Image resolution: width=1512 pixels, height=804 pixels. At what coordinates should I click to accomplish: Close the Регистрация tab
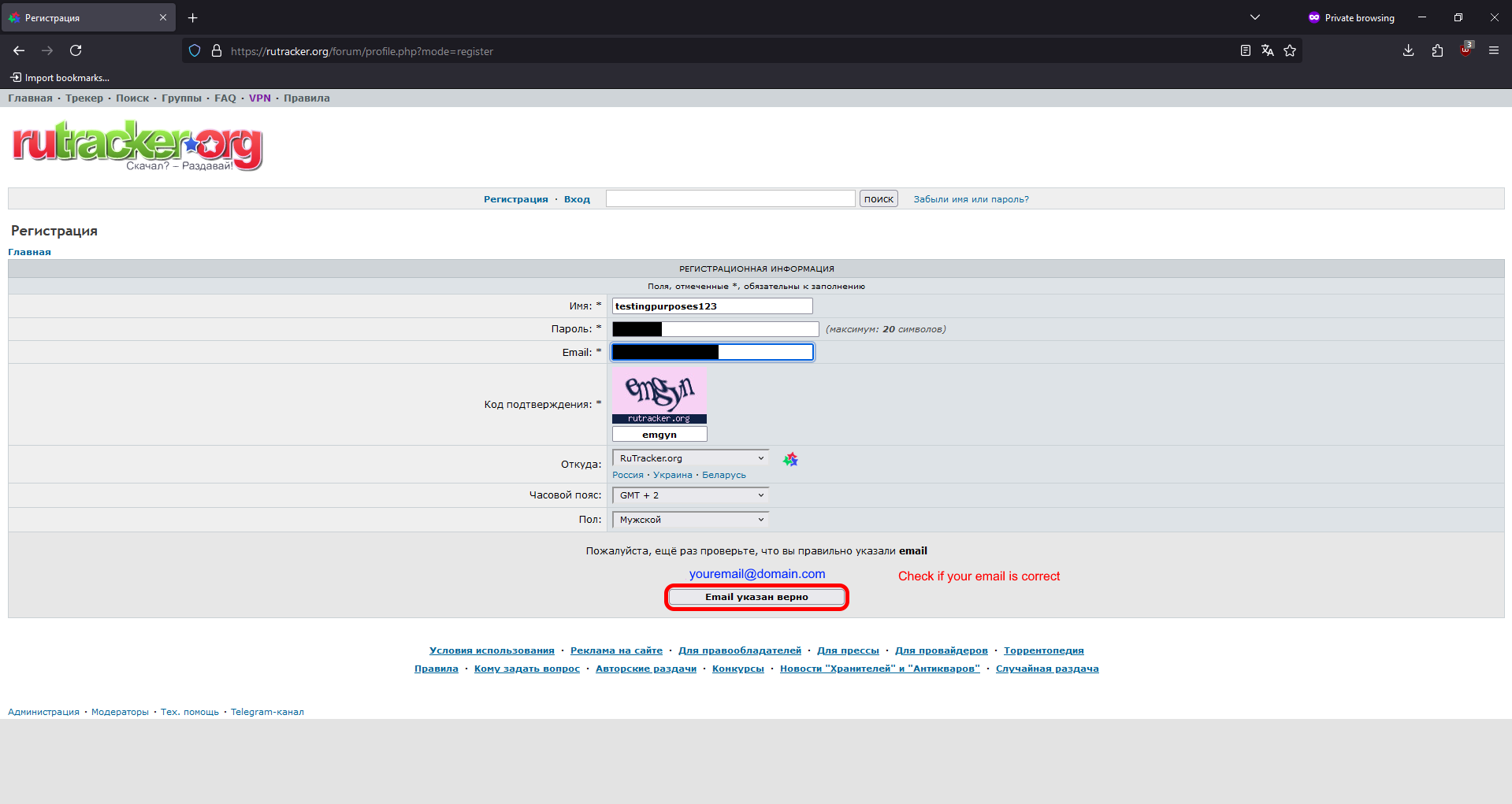tap(163, 17)
